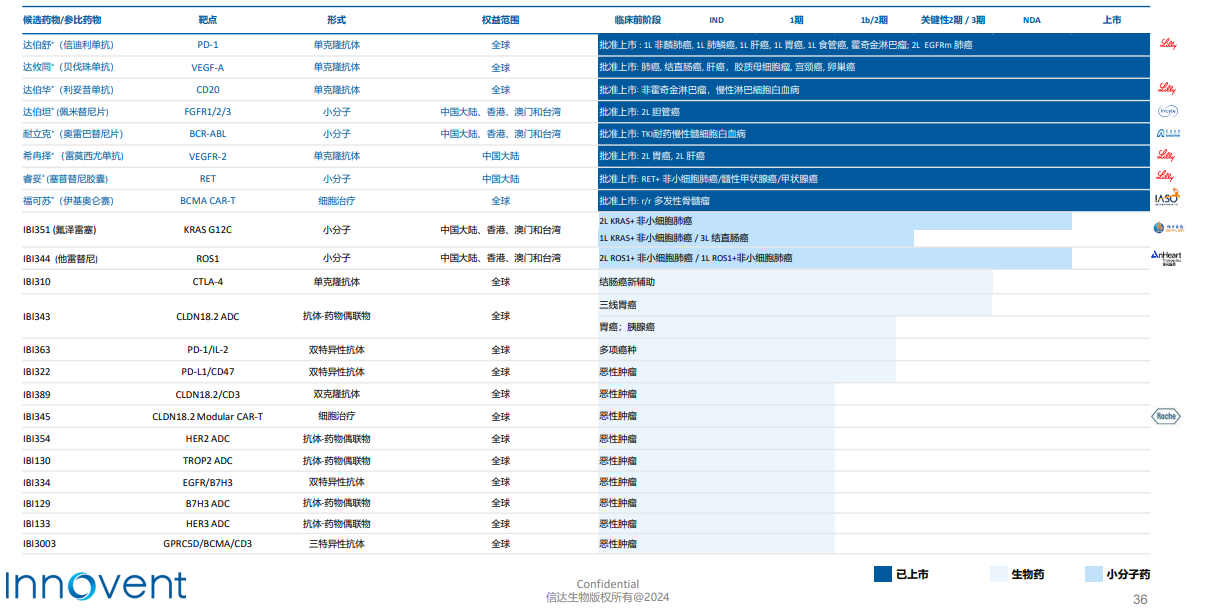Click the 达攸同 (贝伐珠单抗) drug name
This screenshot has height=609, width=1205.
[68, 67]
